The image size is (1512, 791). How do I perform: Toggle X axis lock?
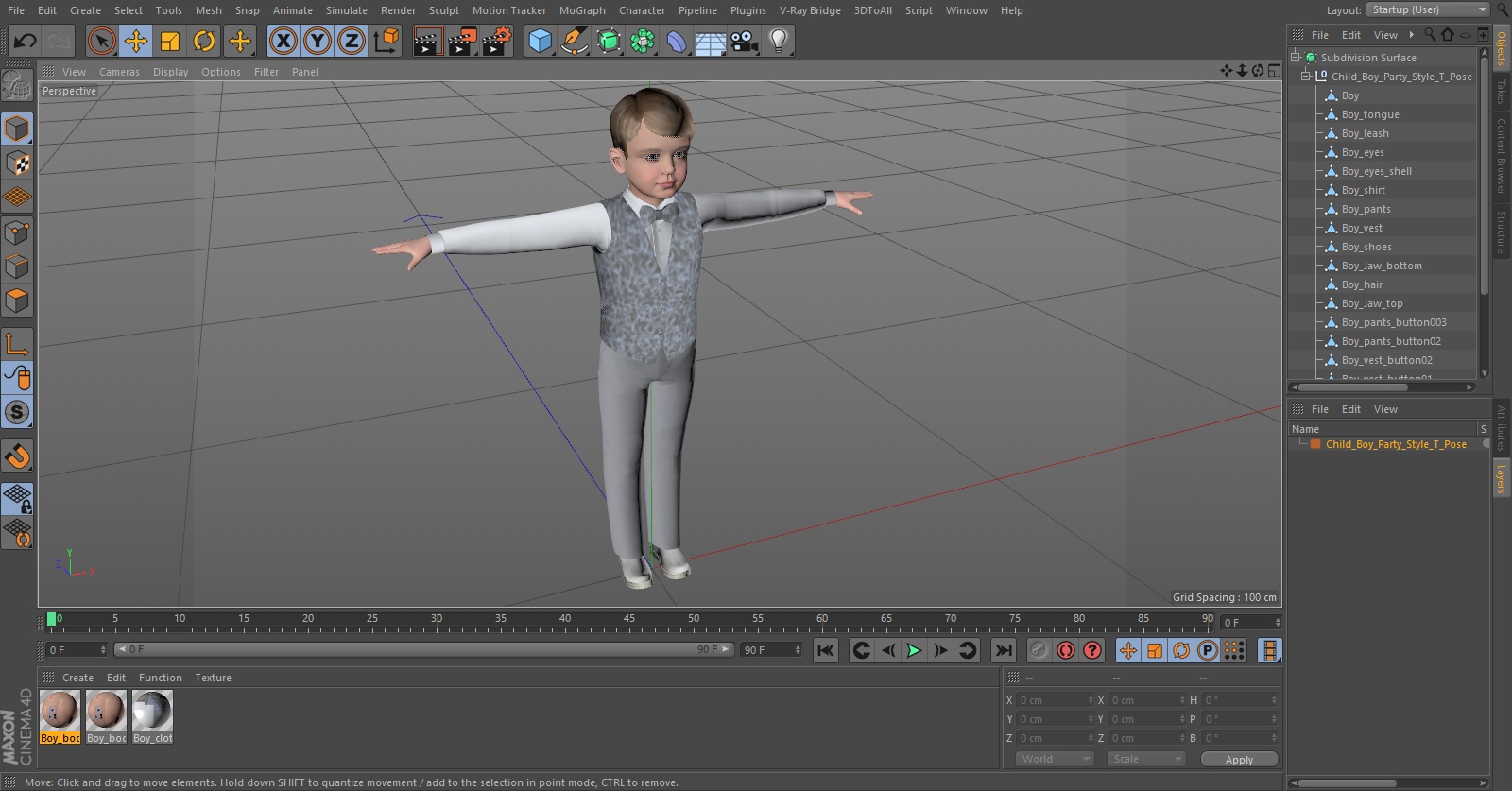(x=283, y=41)
